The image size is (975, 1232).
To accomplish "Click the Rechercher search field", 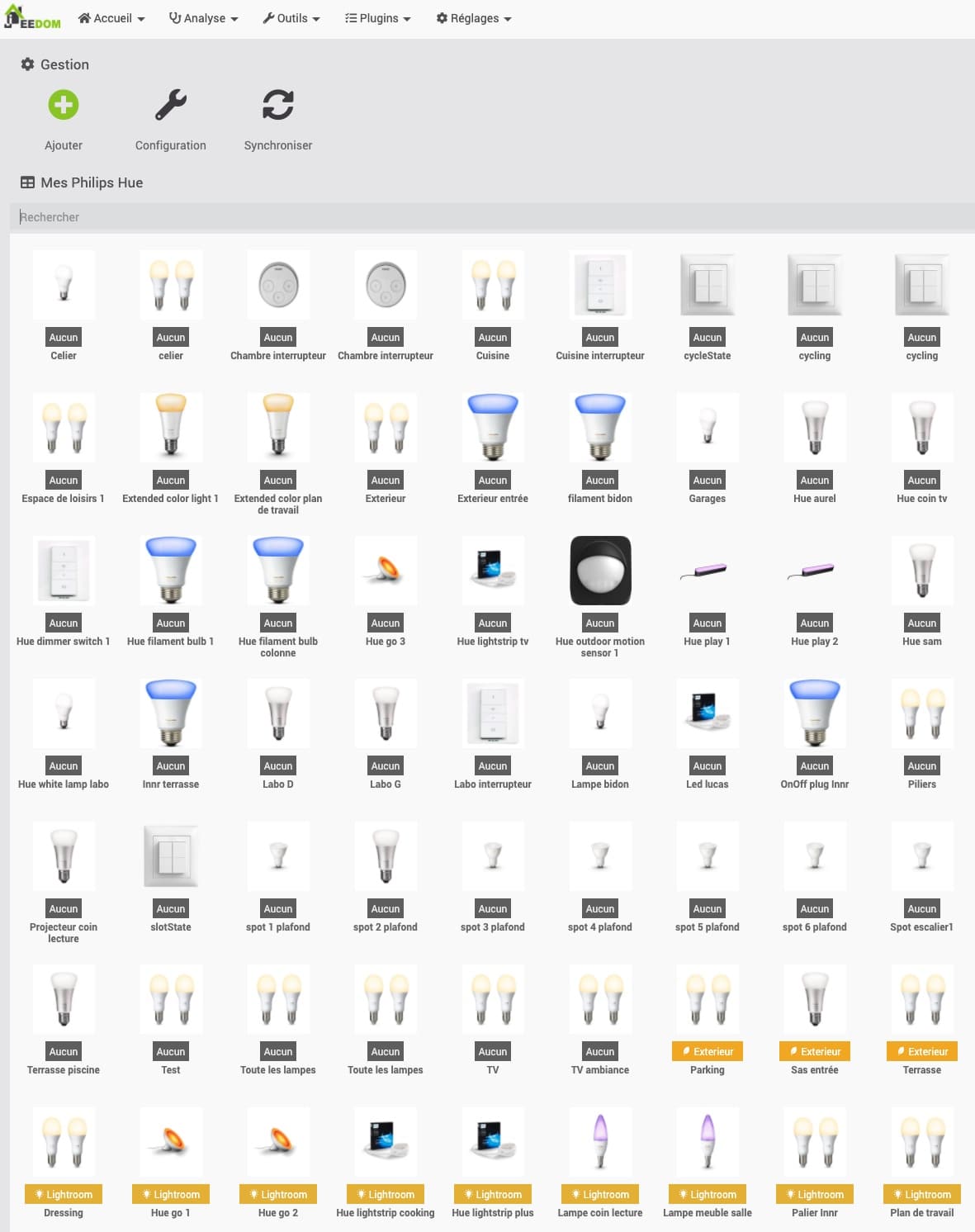I will pos(487,217).
